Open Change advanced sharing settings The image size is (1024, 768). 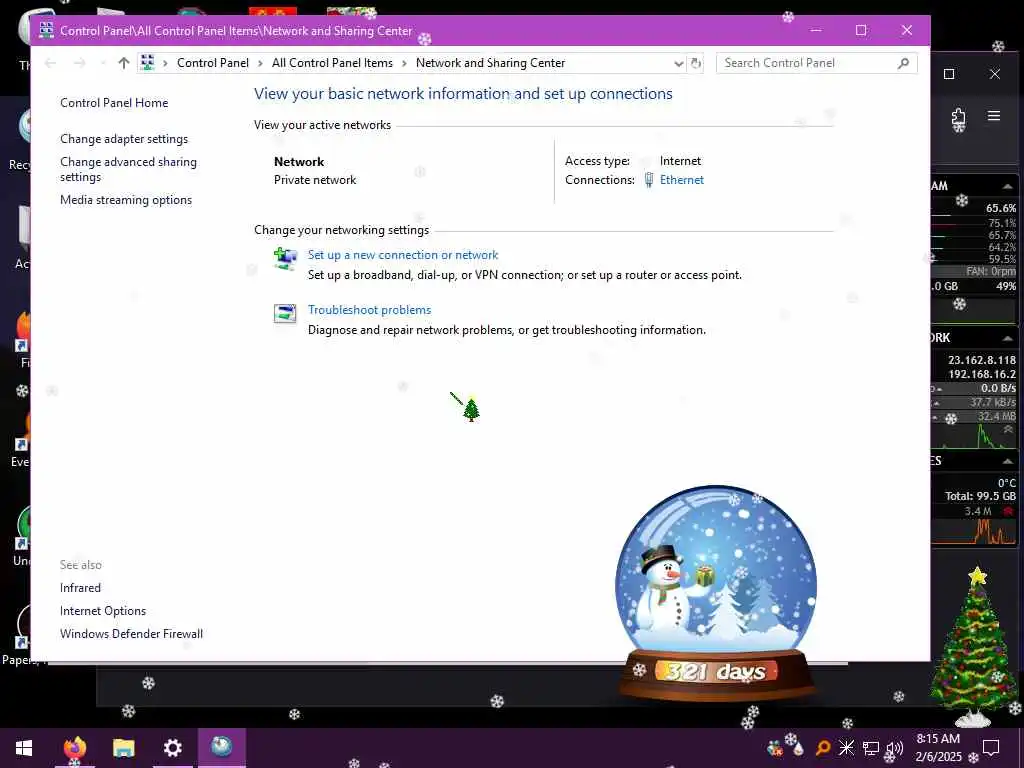pyautogui.click(x=128, y=169)
